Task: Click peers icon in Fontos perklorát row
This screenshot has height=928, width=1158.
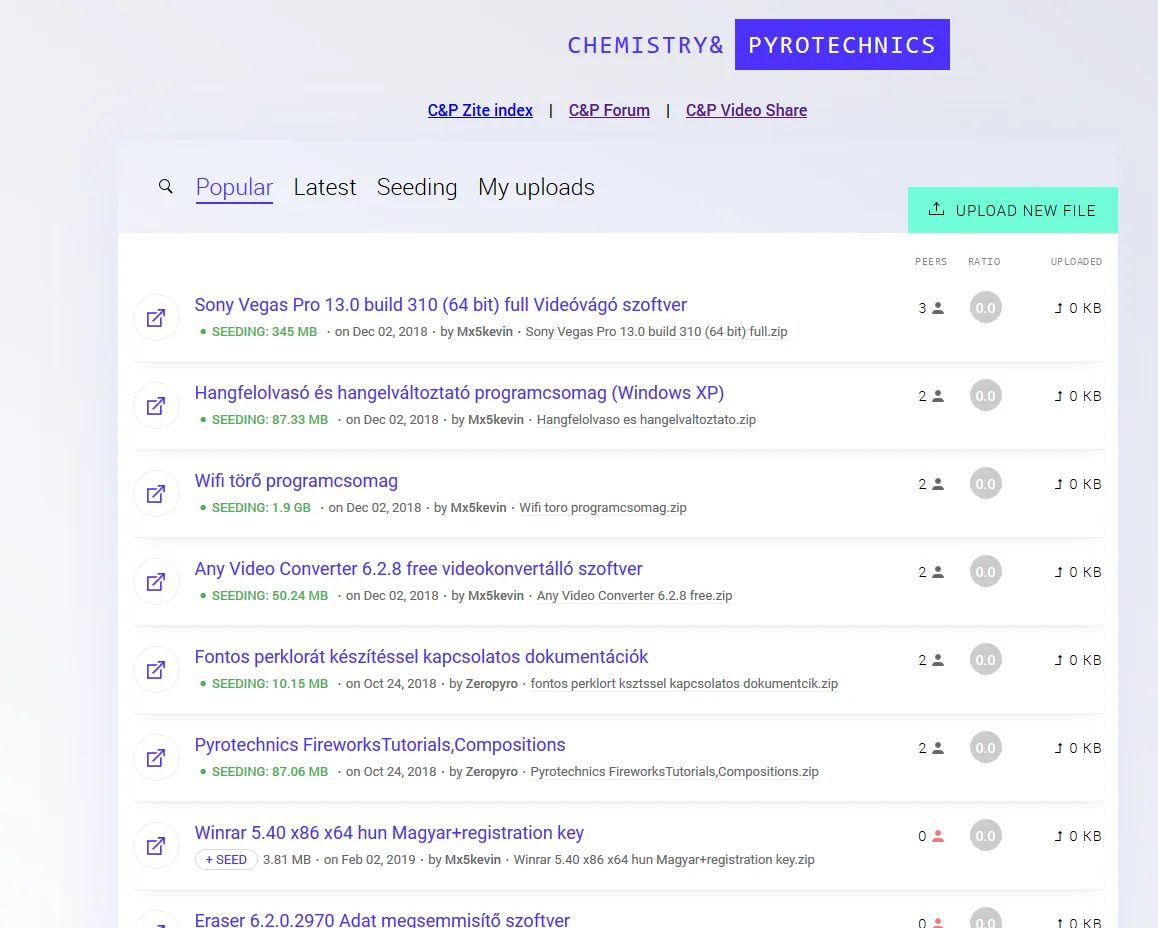Action: click(x=938, y=659)
